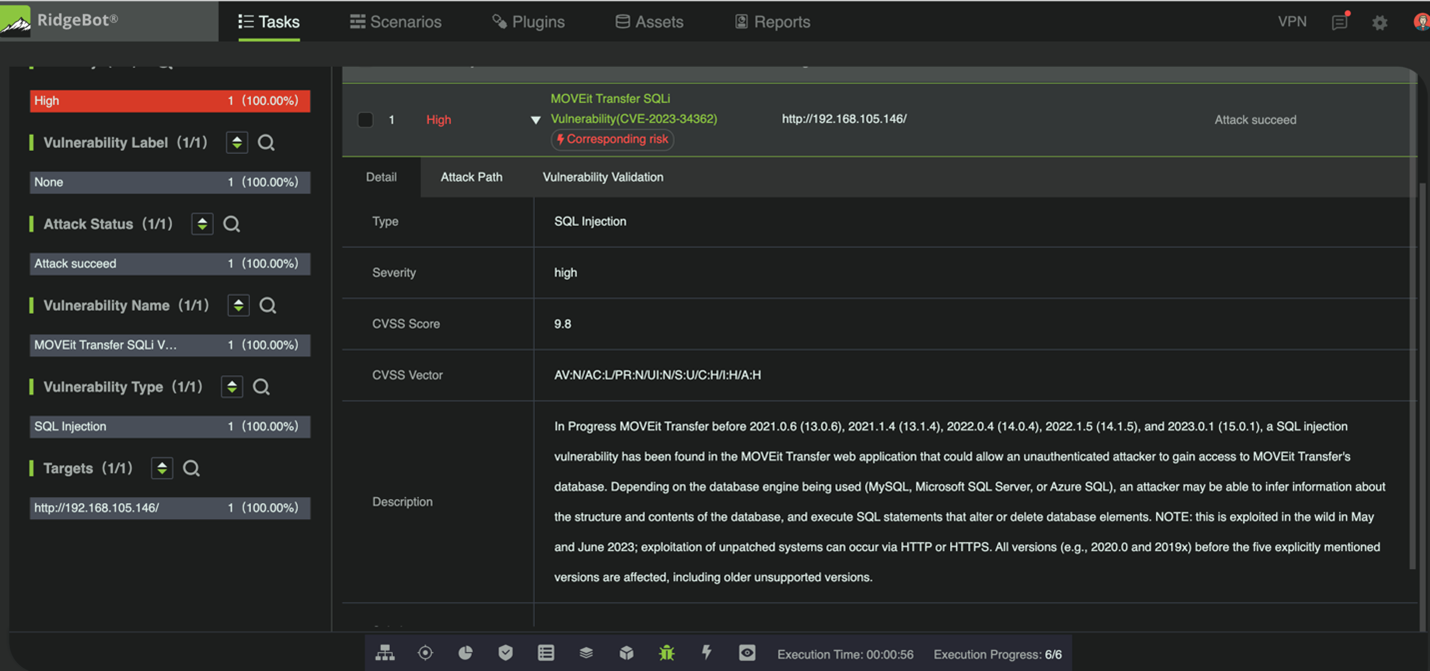Sort the Targets filter list
The width and height of the screenshot is (1430, 671).
(x=162, y=468)
